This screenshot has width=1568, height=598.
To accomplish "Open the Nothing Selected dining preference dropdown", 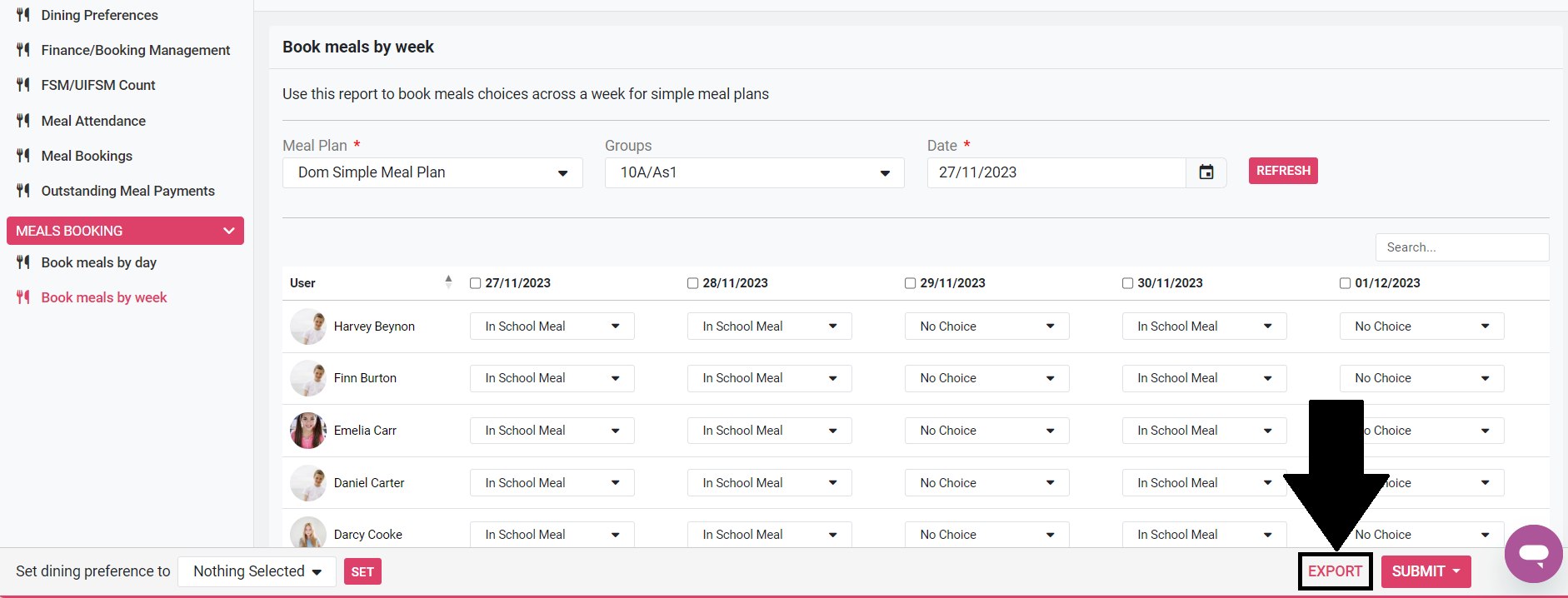I will tap(257, 571).
